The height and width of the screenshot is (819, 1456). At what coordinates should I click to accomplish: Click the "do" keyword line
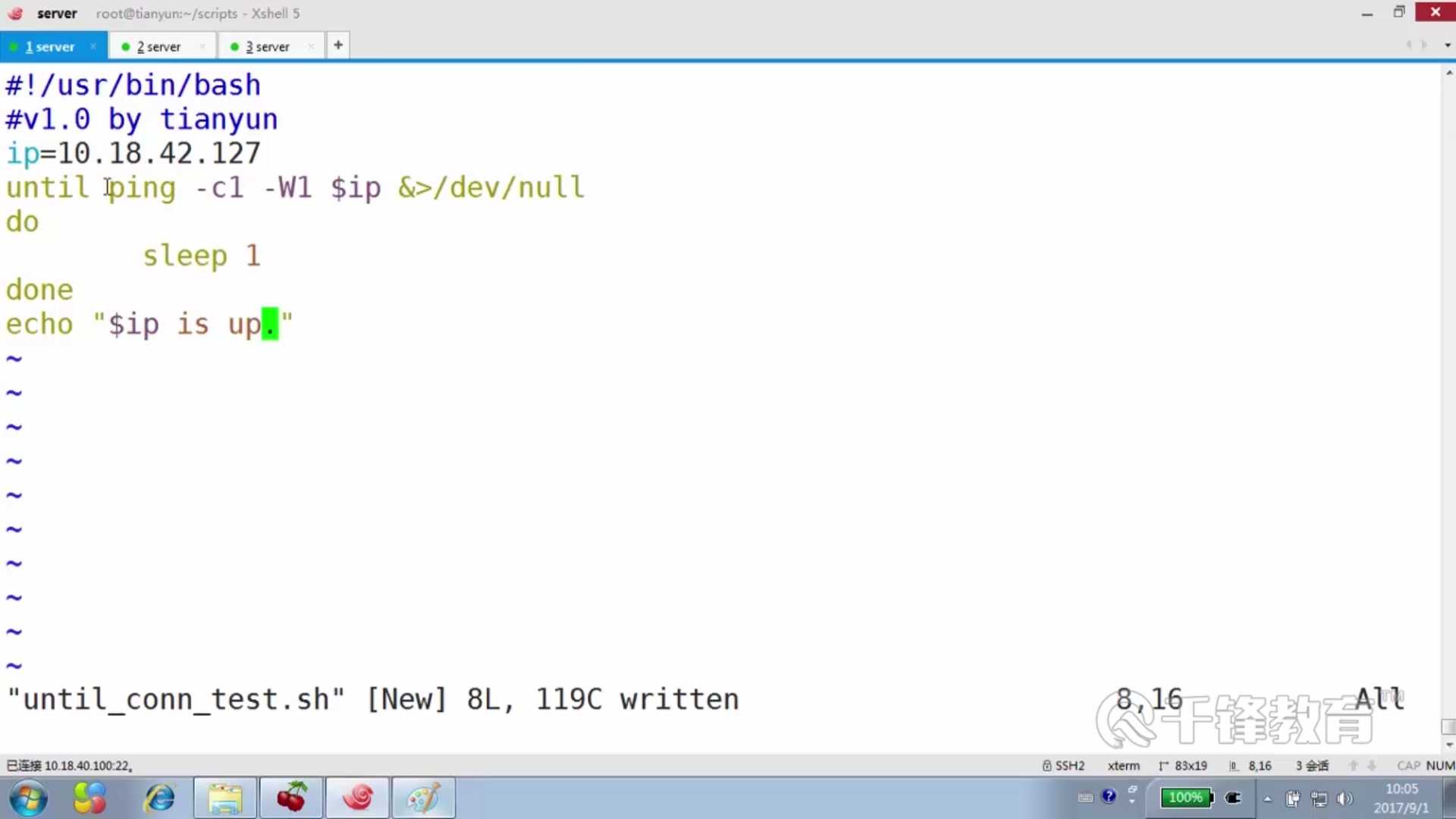click(x=22, y=221)
